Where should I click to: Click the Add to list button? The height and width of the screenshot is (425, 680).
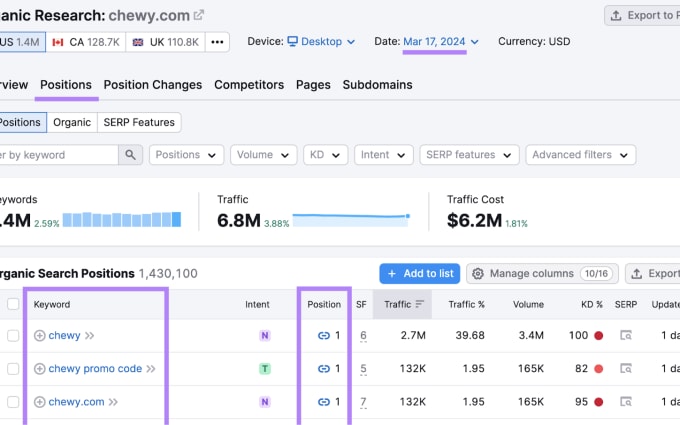[419, 274]
